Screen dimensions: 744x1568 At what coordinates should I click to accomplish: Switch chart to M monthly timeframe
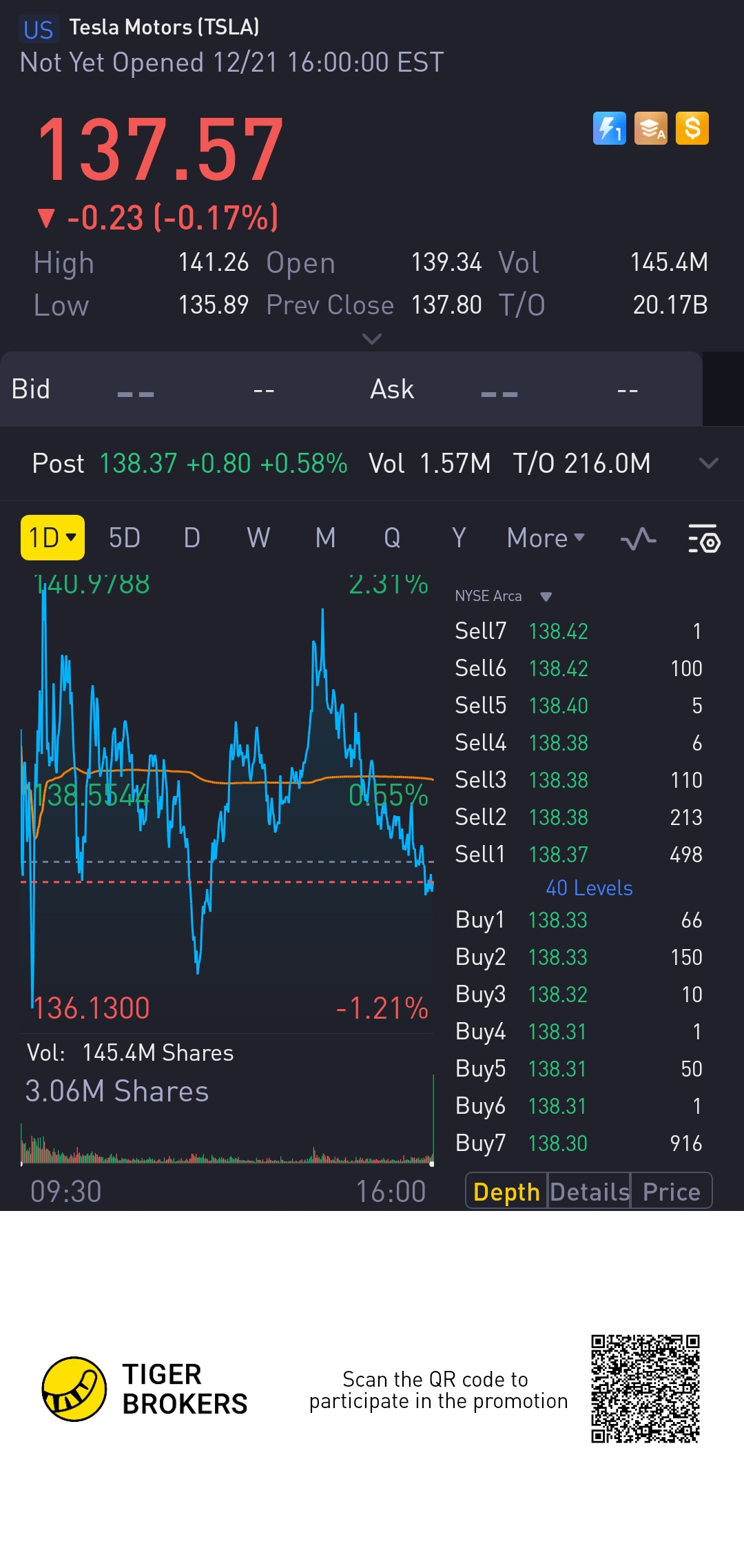click(326, 538)
